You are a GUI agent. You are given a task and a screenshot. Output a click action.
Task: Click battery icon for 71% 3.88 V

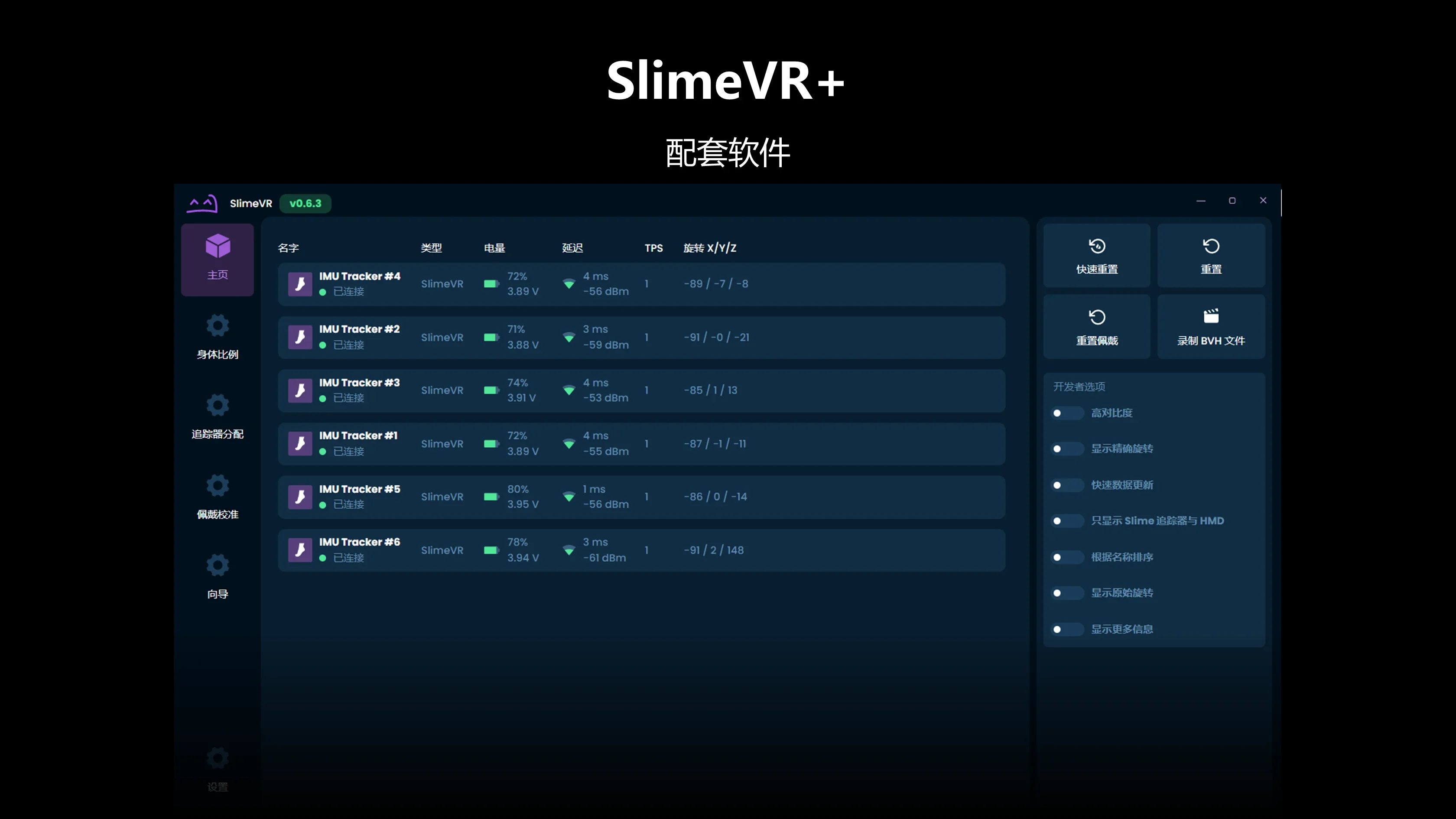(492, 338)
